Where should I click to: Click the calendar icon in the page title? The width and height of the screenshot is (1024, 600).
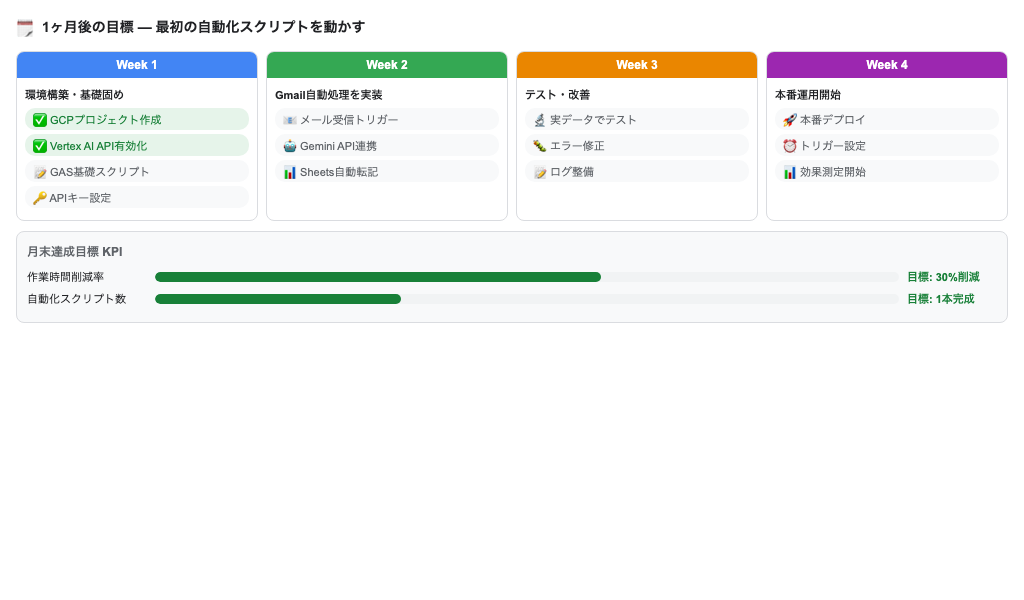click(x=24, y=28)
